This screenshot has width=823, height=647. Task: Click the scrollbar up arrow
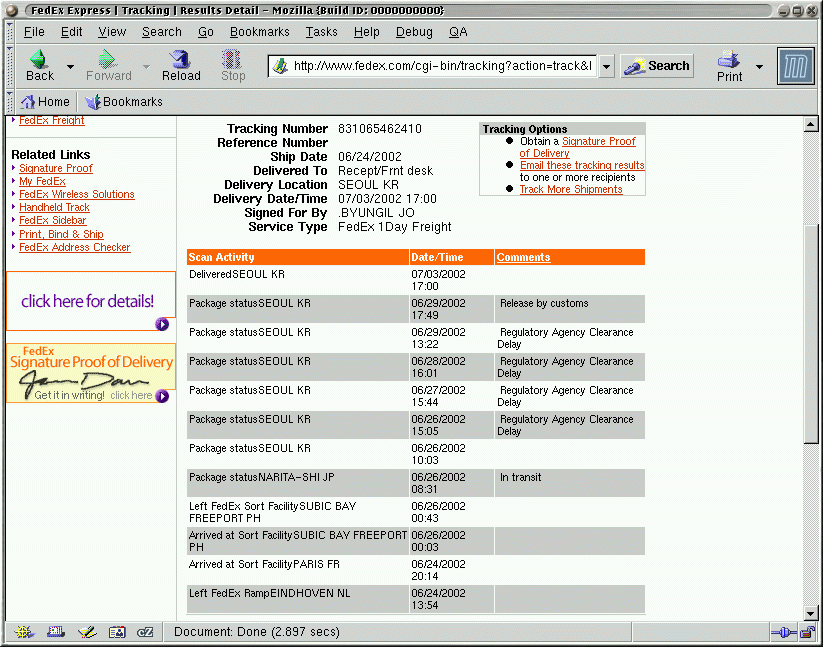[811, 124]
